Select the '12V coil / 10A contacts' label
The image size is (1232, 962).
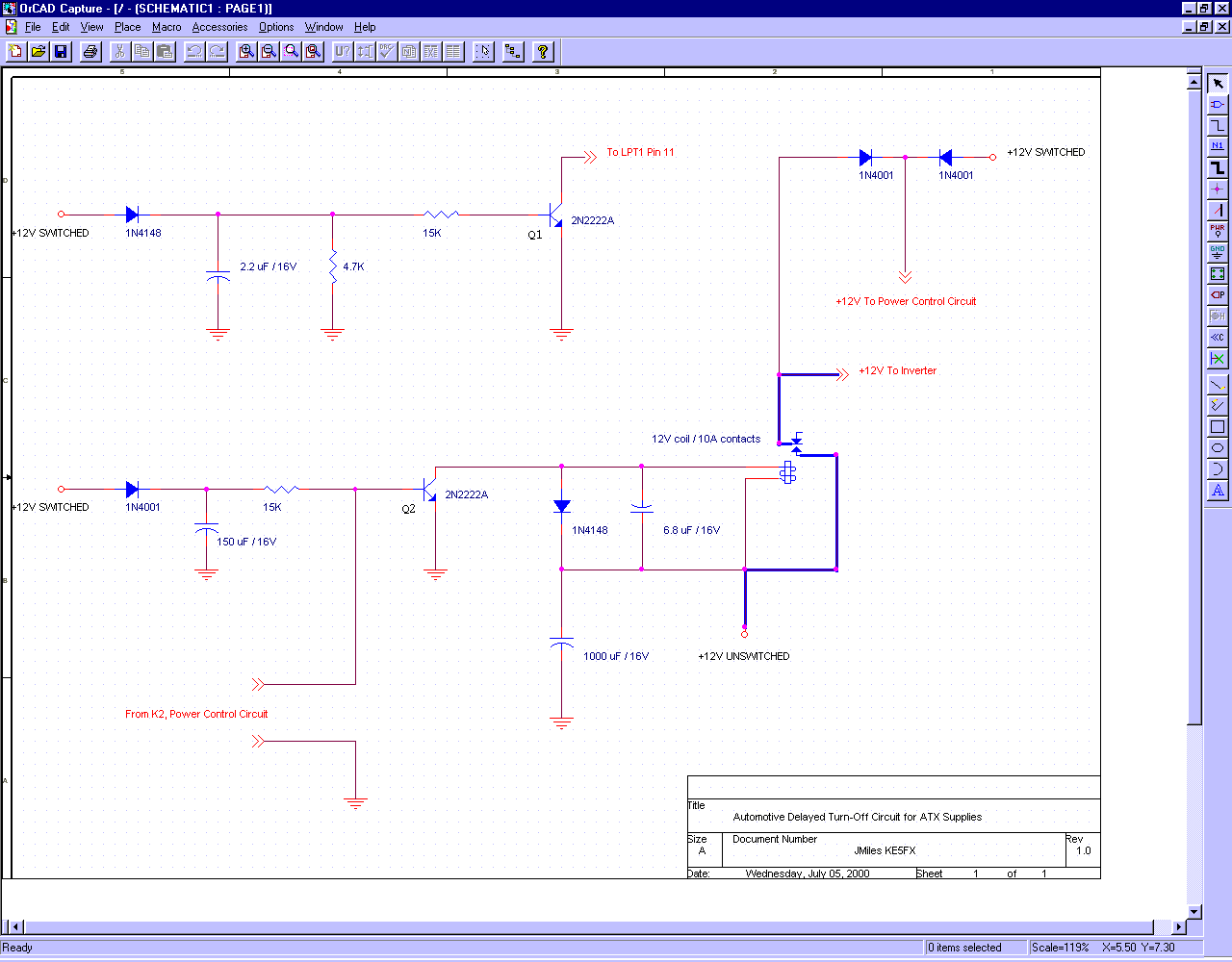(706, 439)
